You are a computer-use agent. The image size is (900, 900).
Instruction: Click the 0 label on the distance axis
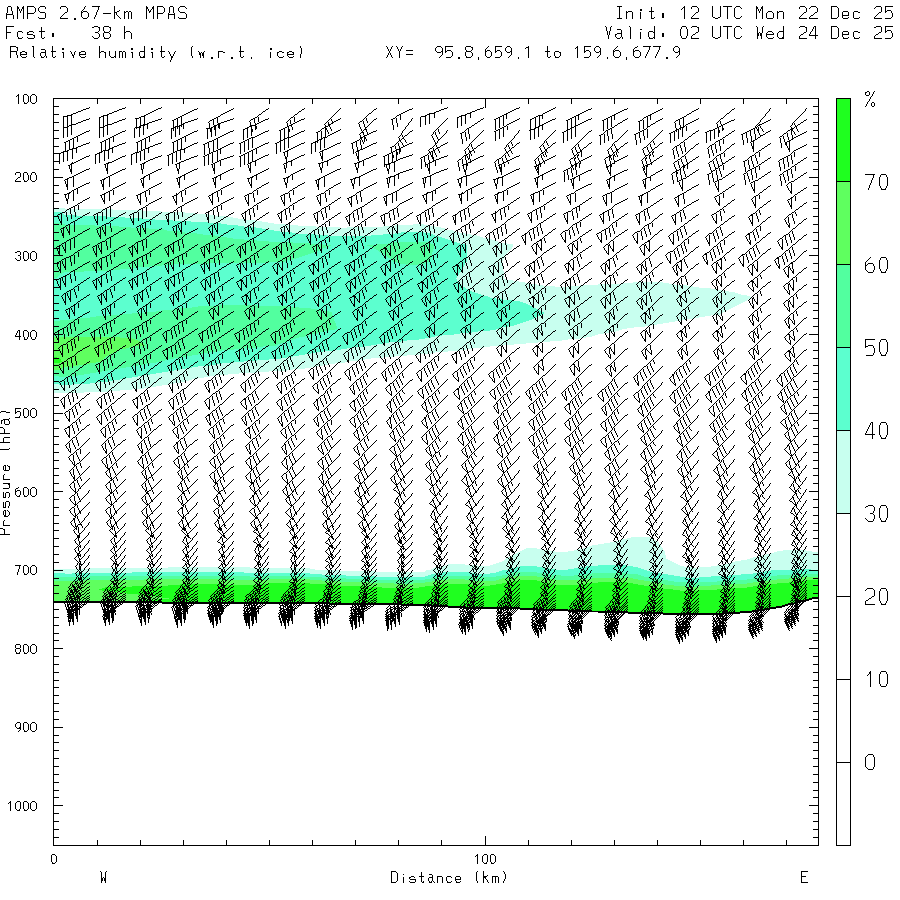54,859
